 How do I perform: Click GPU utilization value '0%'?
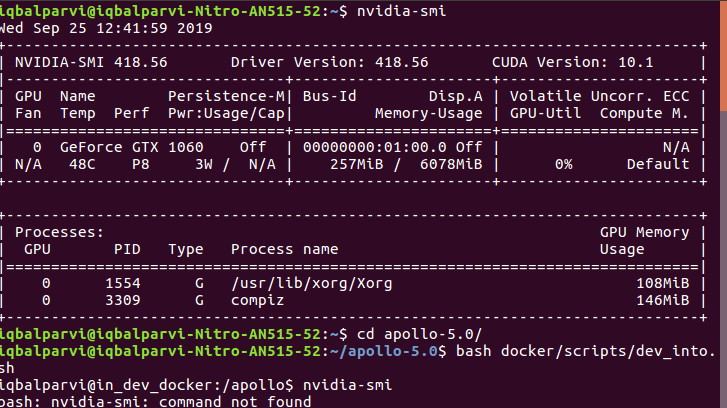563,164
